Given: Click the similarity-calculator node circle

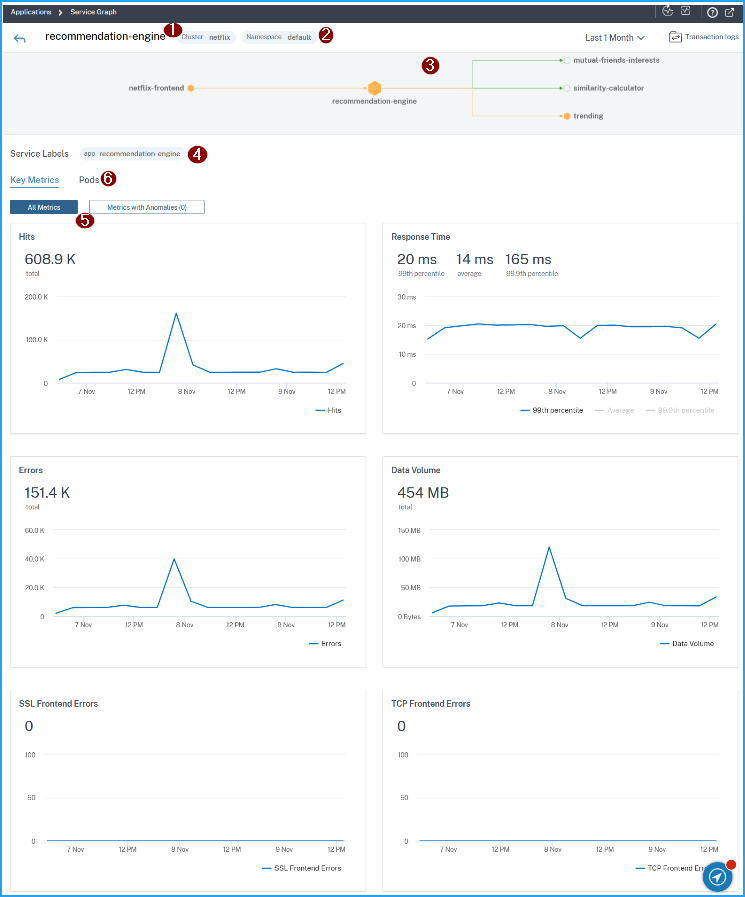Looking at the screenshot, I should coord(567,88).
